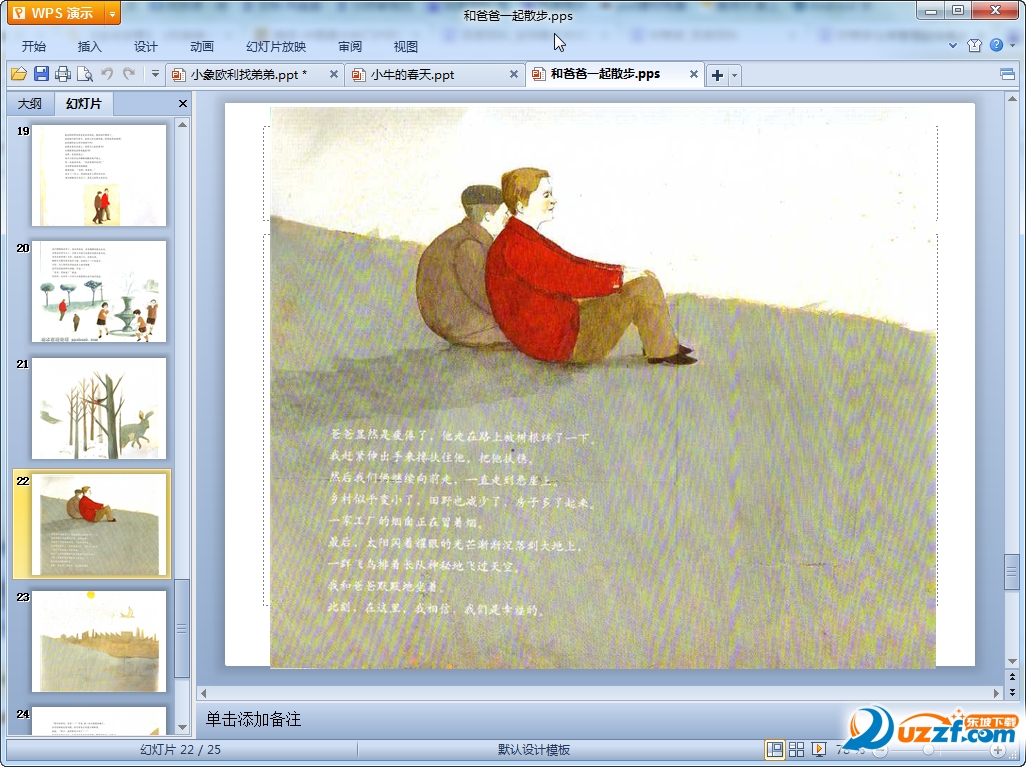Switch to normal view in status bar
Screen dimensions: 1026x767
775,749
